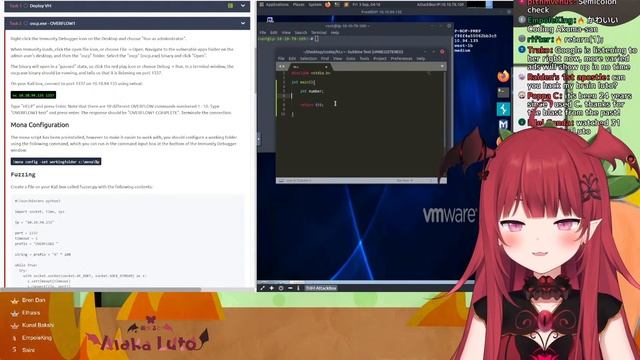Toggle Sublime's side bar status icon

[281, 180]
